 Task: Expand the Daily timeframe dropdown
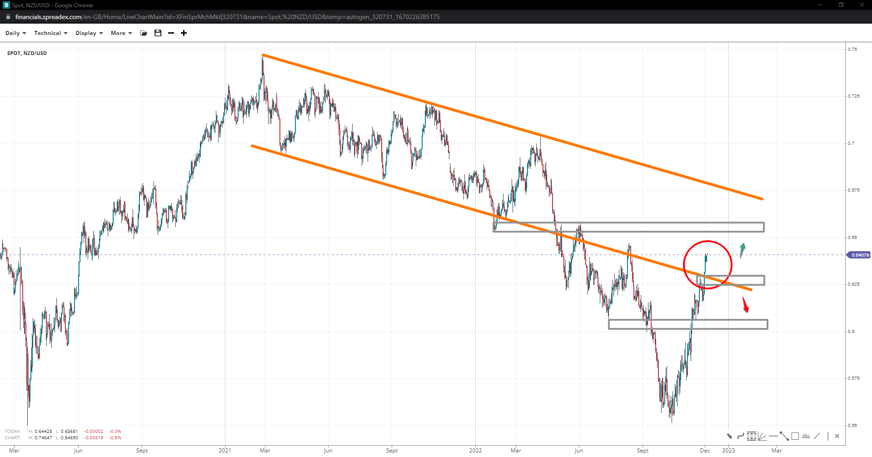15,33
